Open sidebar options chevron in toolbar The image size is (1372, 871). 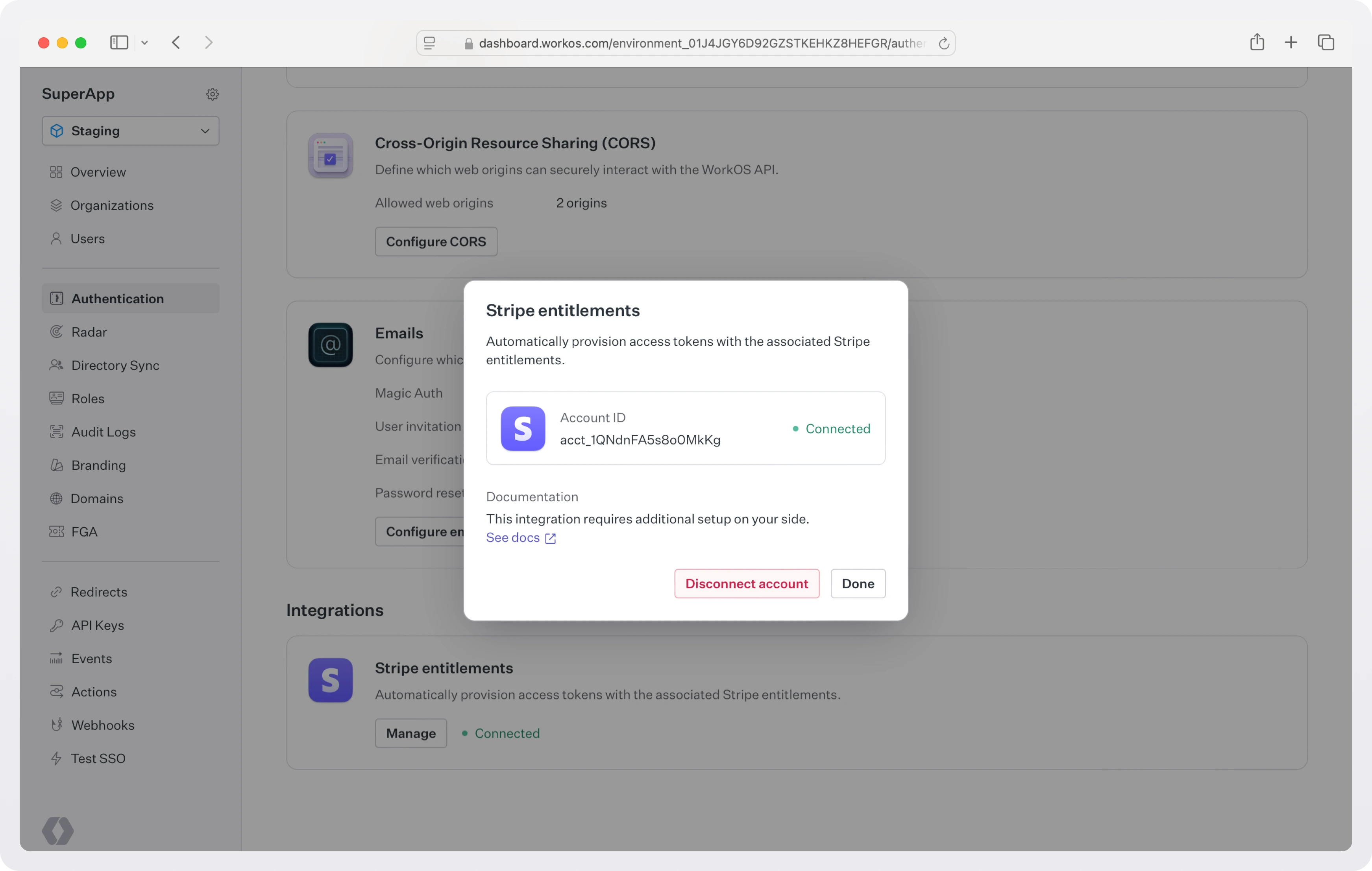point(145,43)
